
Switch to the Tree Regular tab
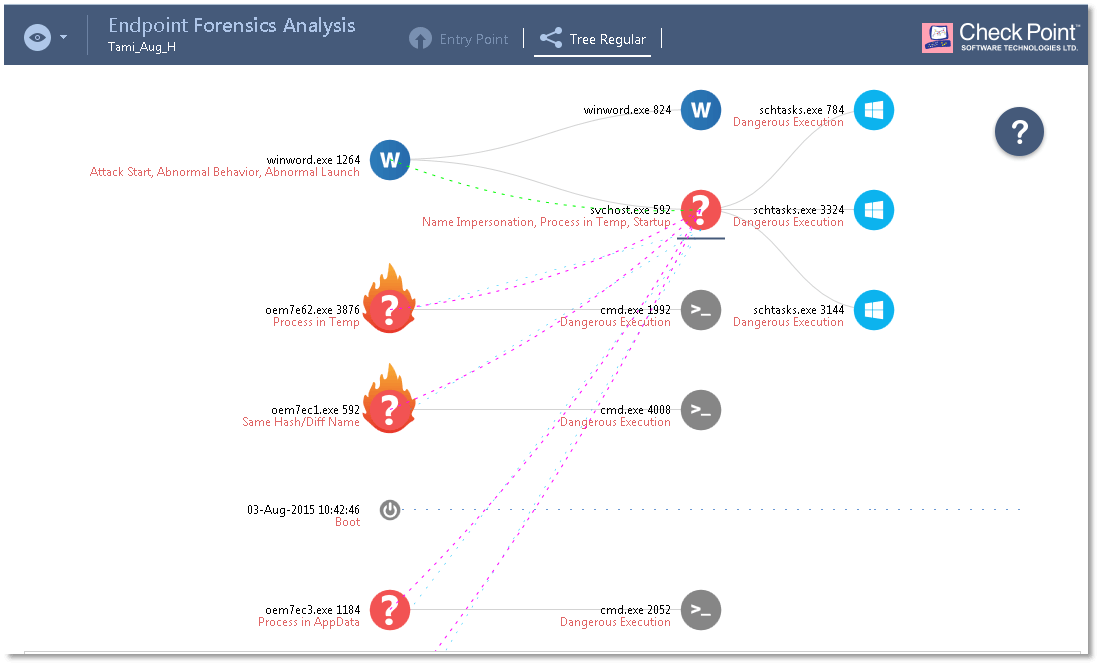593,40
